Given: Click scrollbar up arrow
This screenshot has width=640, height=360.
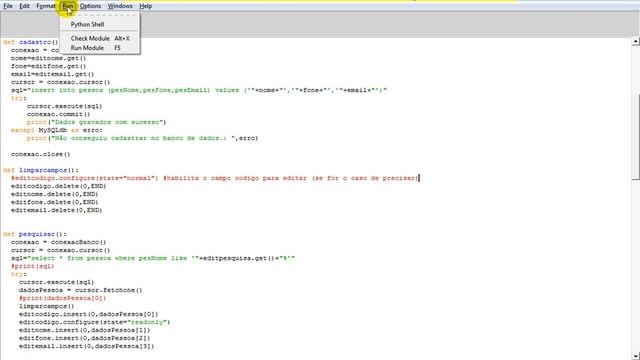Looking at the screenshot, I should [636, 41].
